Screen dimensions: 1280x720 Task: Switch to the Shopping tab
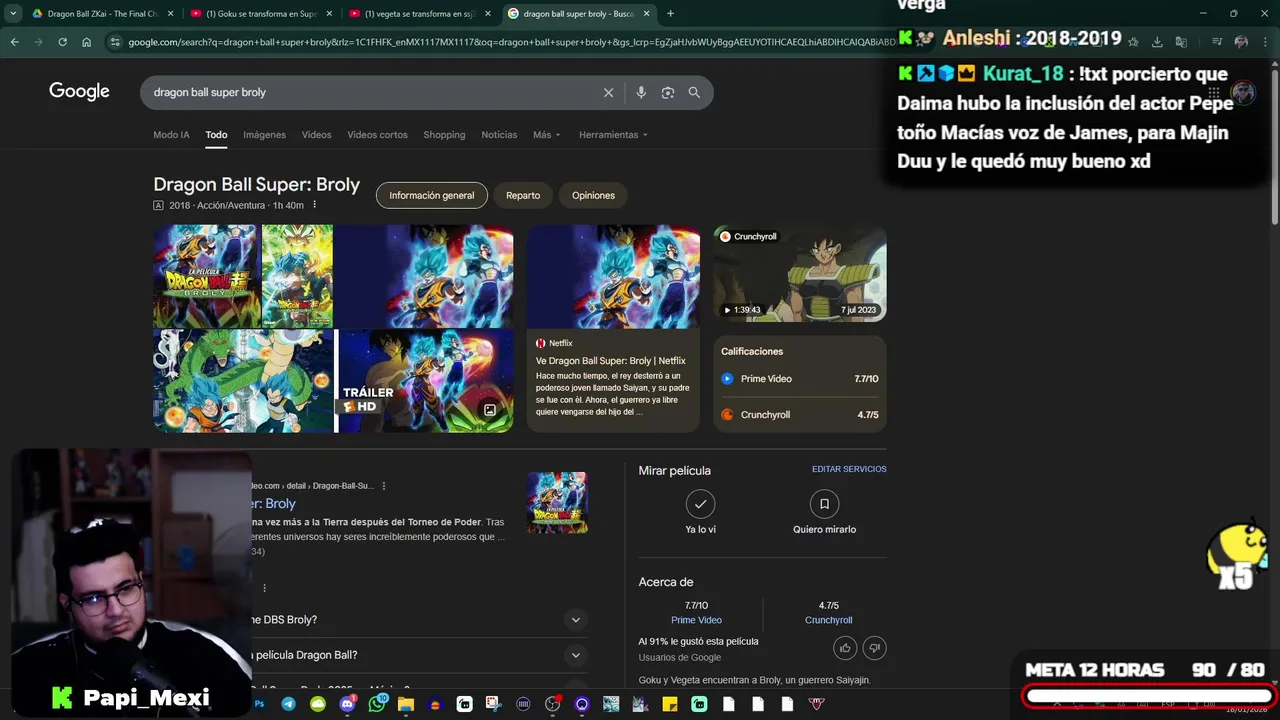(444, 135)
